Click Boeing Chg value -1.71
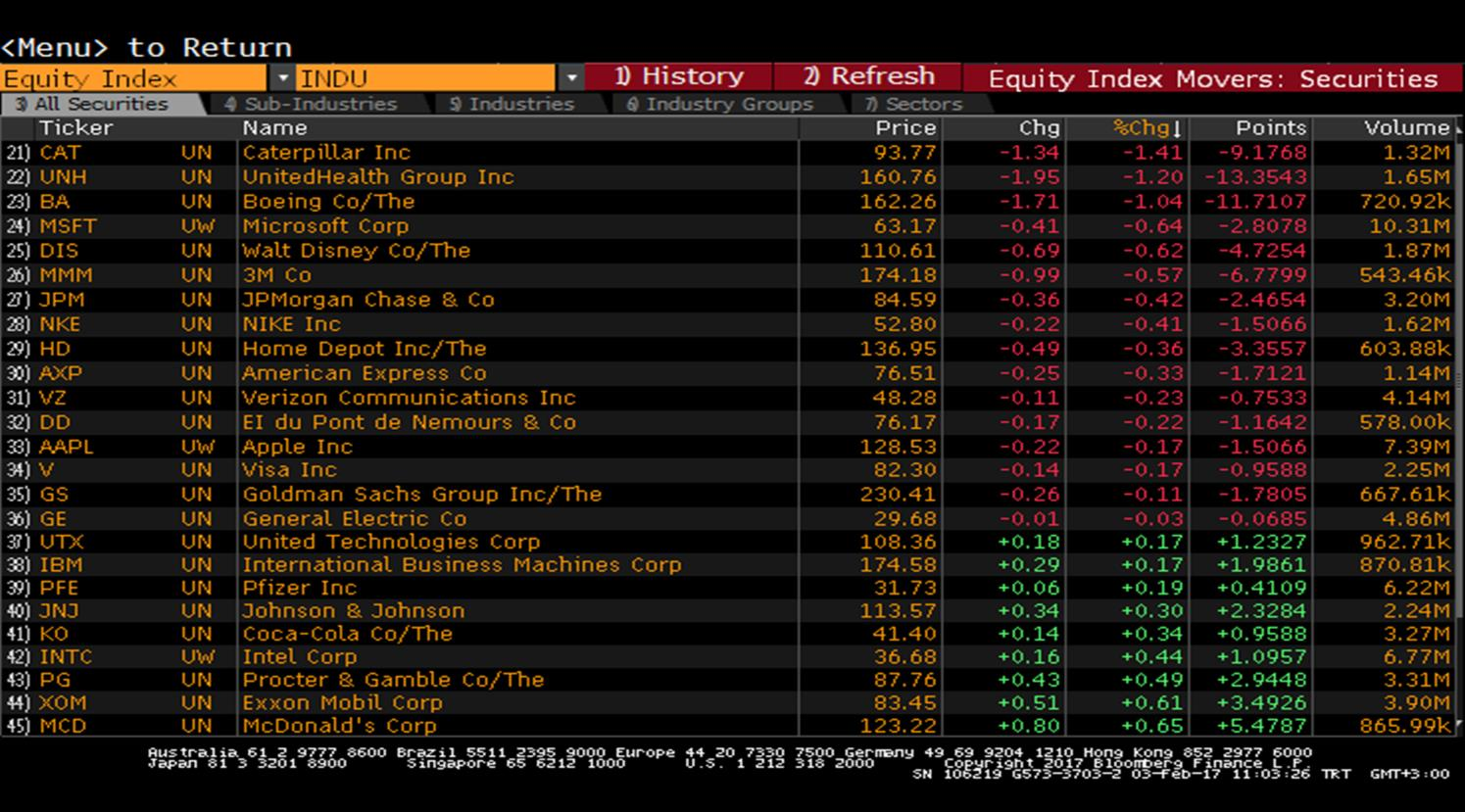Image resolution: width=1465 pixels, height=812 pixels. click(x=1030, y=202)
